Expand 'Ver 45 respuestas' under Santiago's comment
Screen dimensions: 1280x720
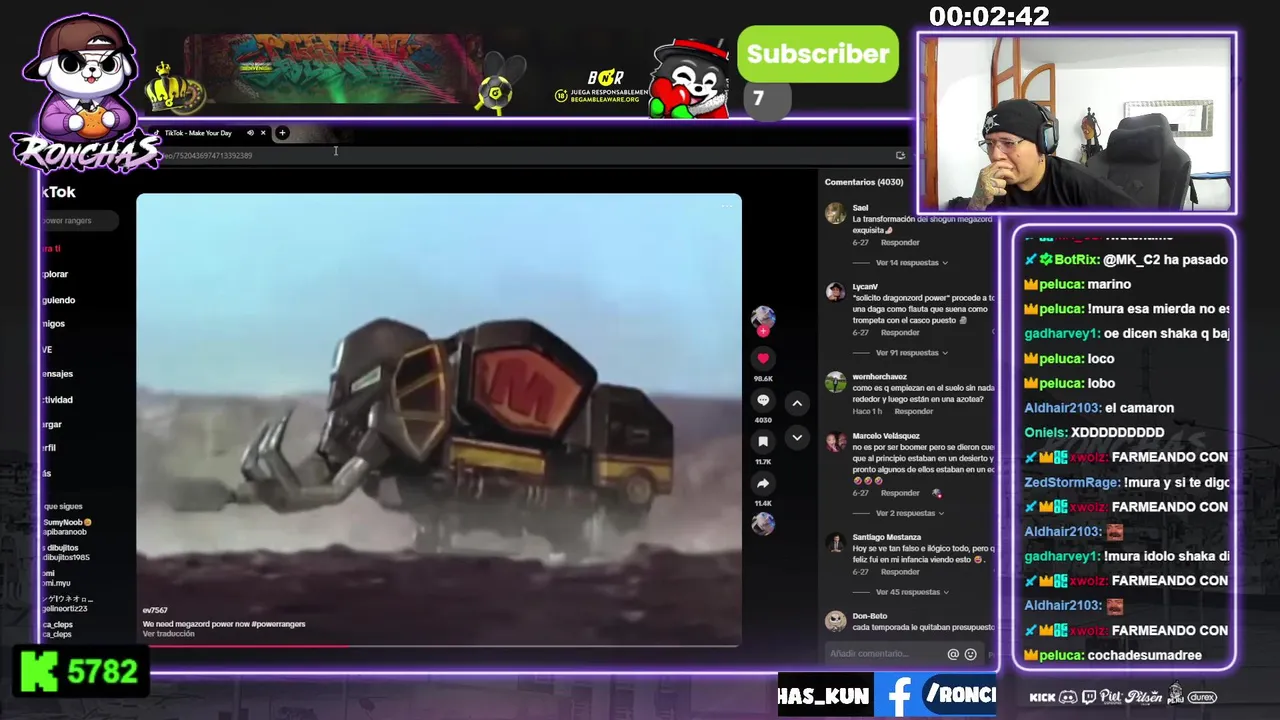pos(911,592)
